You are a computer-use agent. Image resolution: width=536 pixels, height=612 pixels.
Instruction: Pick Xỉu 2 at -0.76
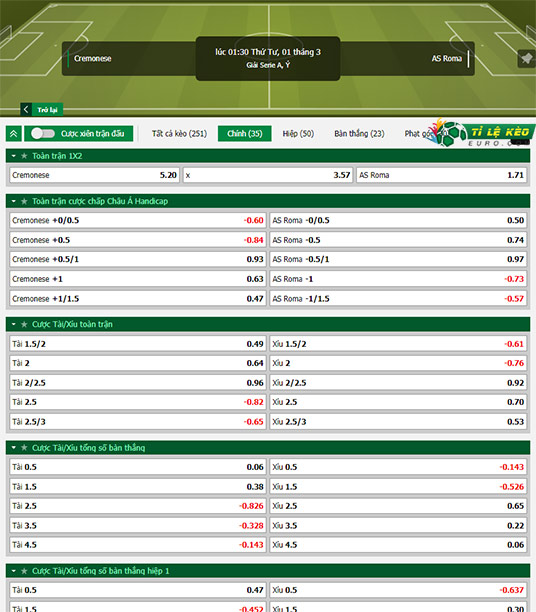click(398, 363)
